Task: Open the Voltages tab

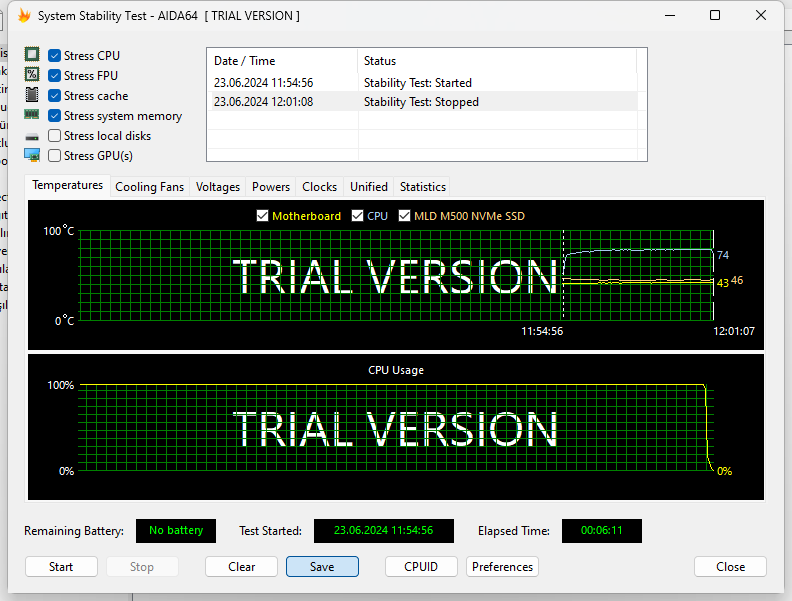Action: coord(218,187)
